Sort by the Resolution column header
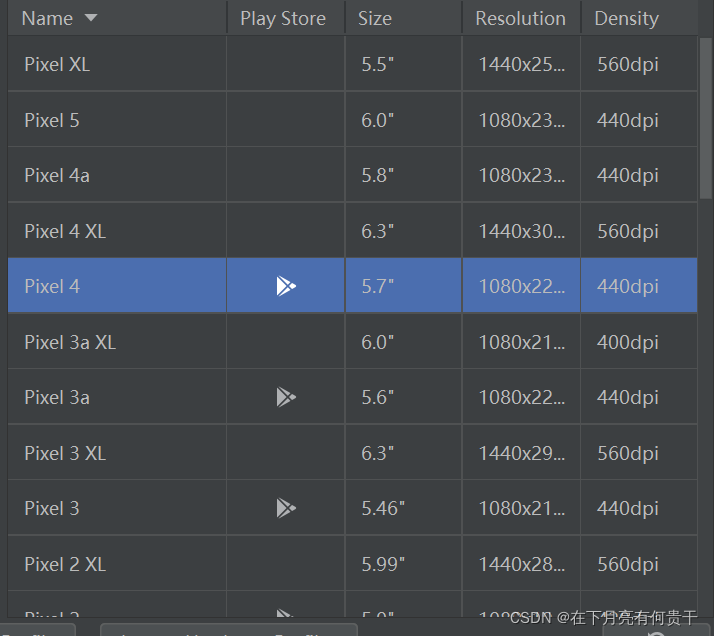 [521, 18]
